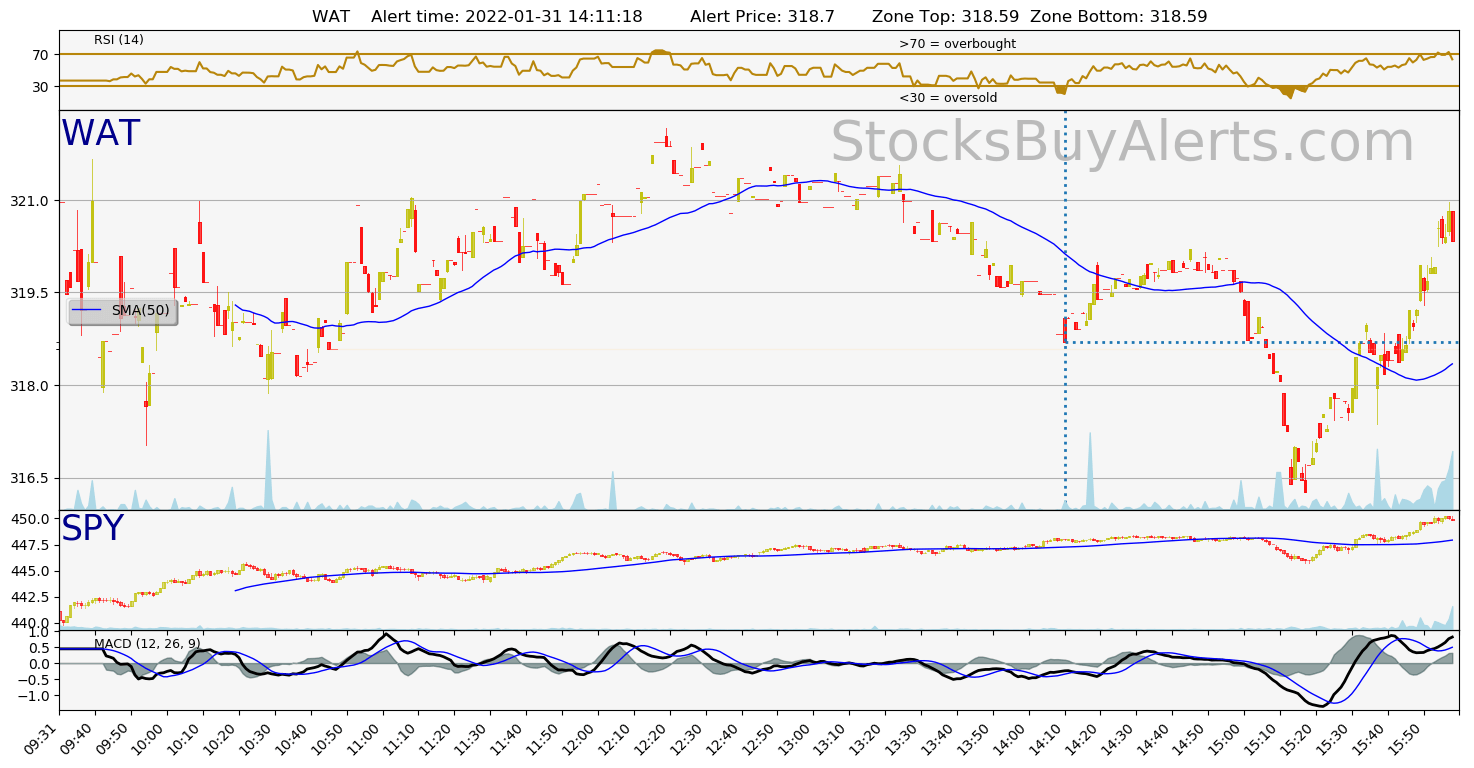Click the 'Zone Bottom: 318.59' title text
Image resolution: width=1474 pixels, height=768 pixels.
coord(1119,16)
